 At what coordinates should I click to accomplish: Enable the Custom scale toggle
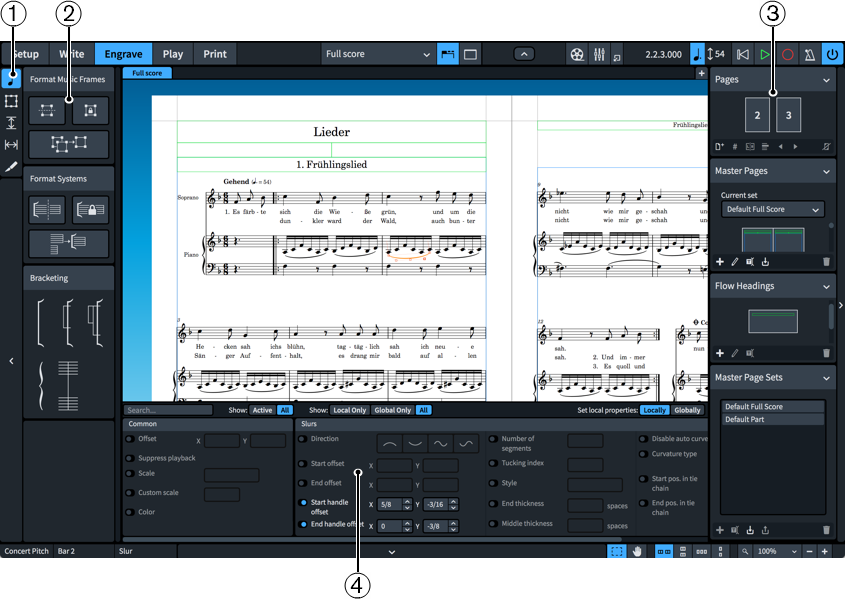[130, 493]
